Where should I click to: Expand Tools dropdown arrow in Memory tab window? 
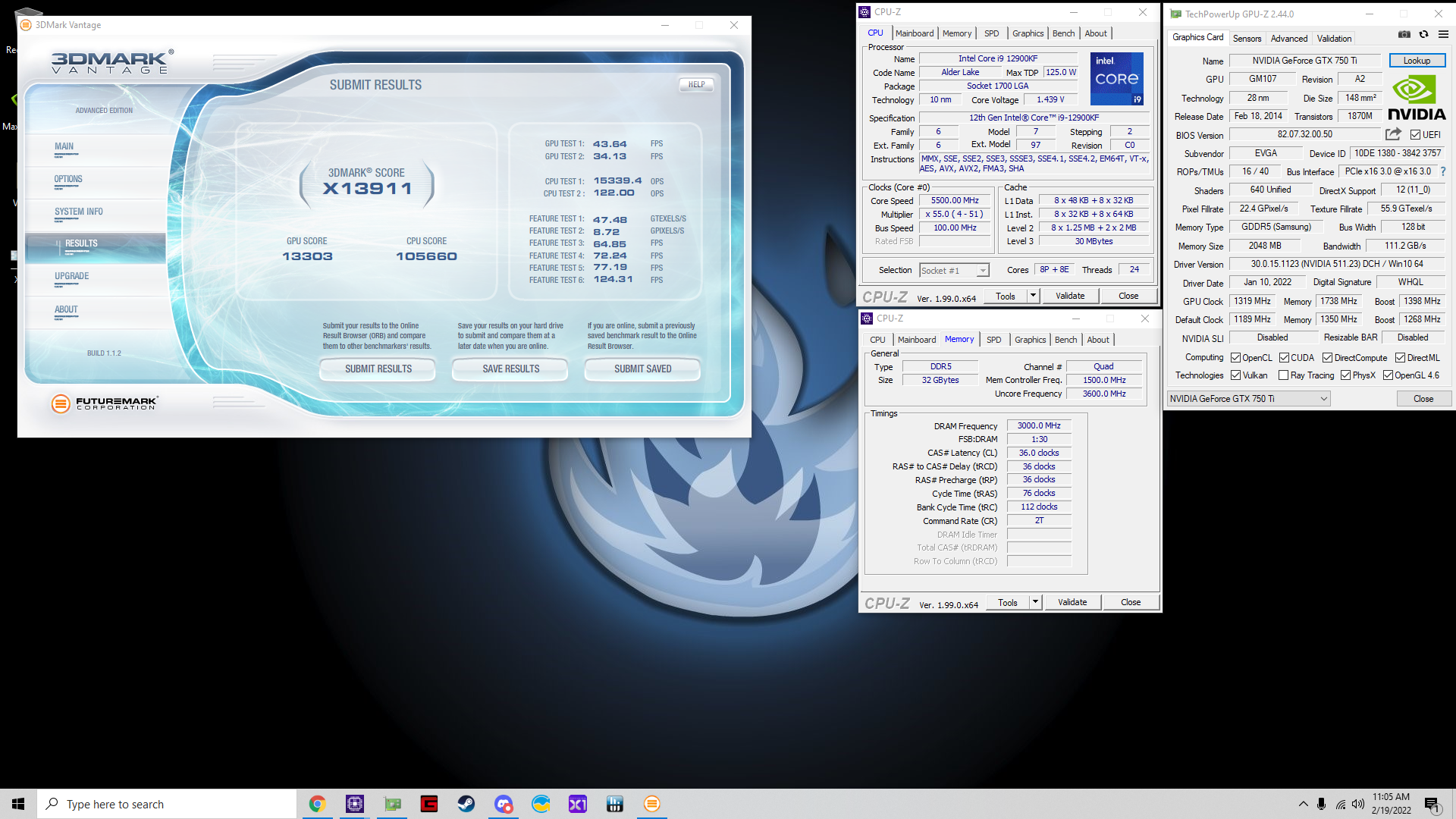pos(1034,602)
